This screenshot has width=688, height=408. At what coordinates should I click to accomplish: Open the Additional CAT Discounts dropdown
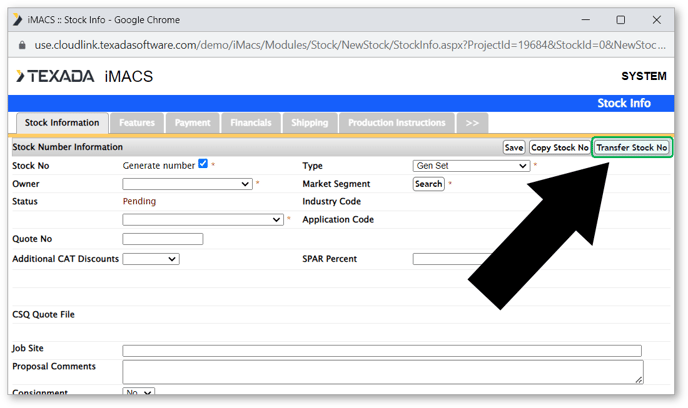150,259
